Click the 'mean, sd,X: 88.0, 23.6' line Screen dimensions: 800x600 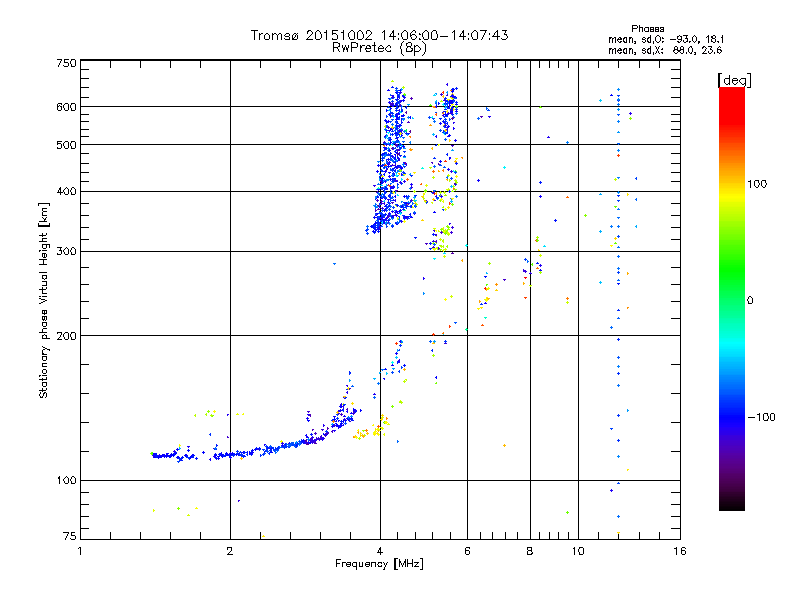click(x=665, y=50)
